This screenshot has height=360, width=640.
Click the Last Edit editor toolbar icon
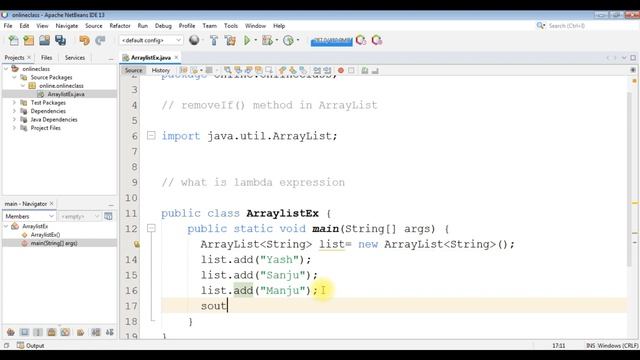[x=183, y=70]
